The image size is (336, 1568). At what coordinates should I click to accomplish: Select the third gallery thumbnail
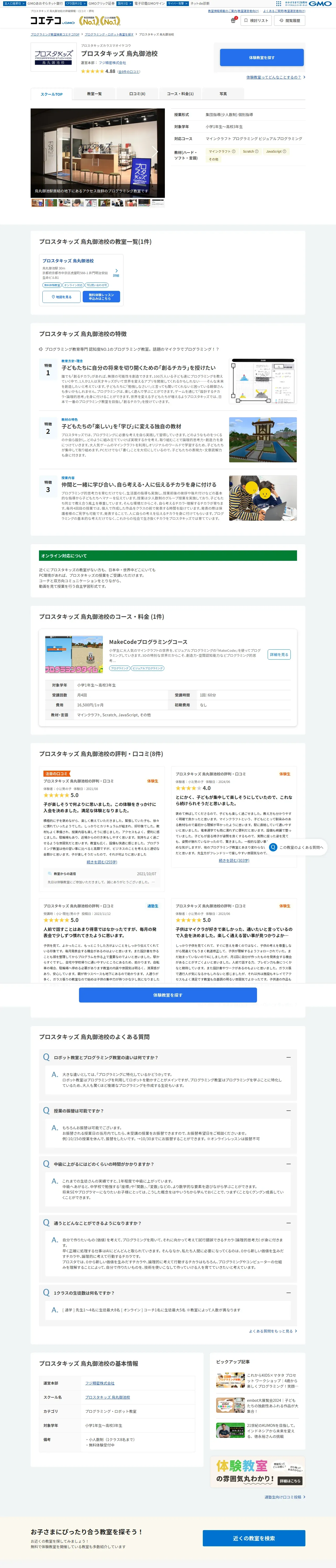[x=64, y=203]
